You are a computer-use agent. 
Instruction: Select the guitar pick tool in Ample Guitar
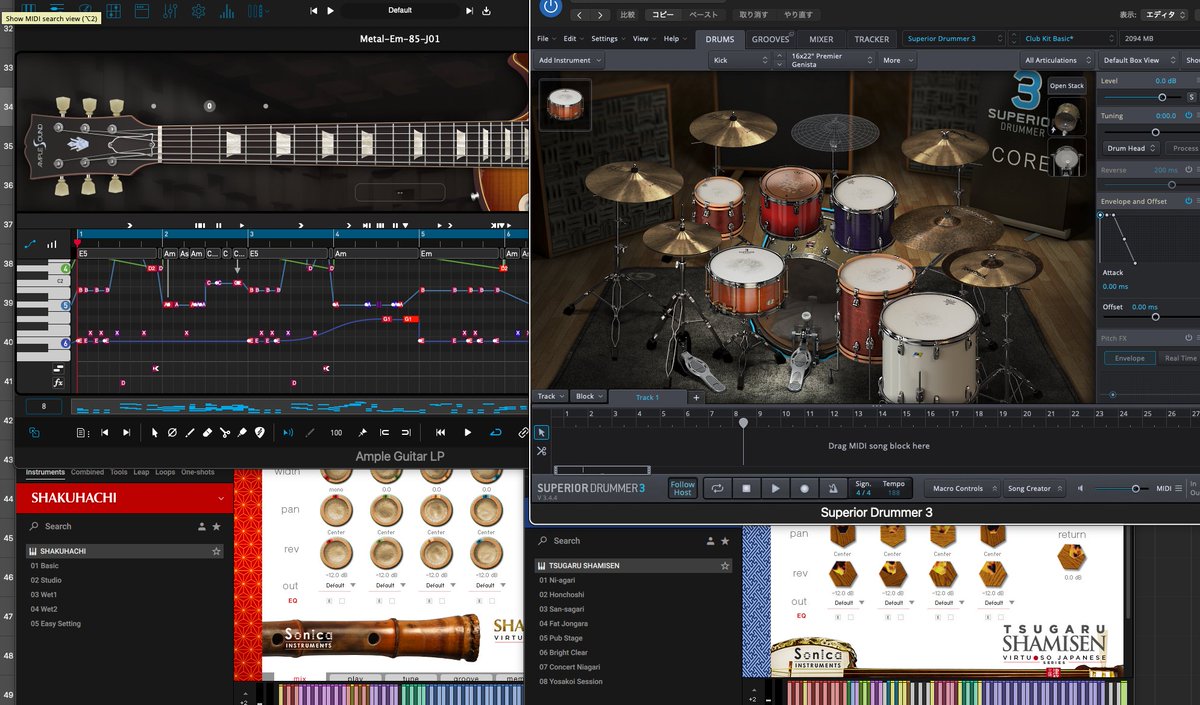coord(259,432)
